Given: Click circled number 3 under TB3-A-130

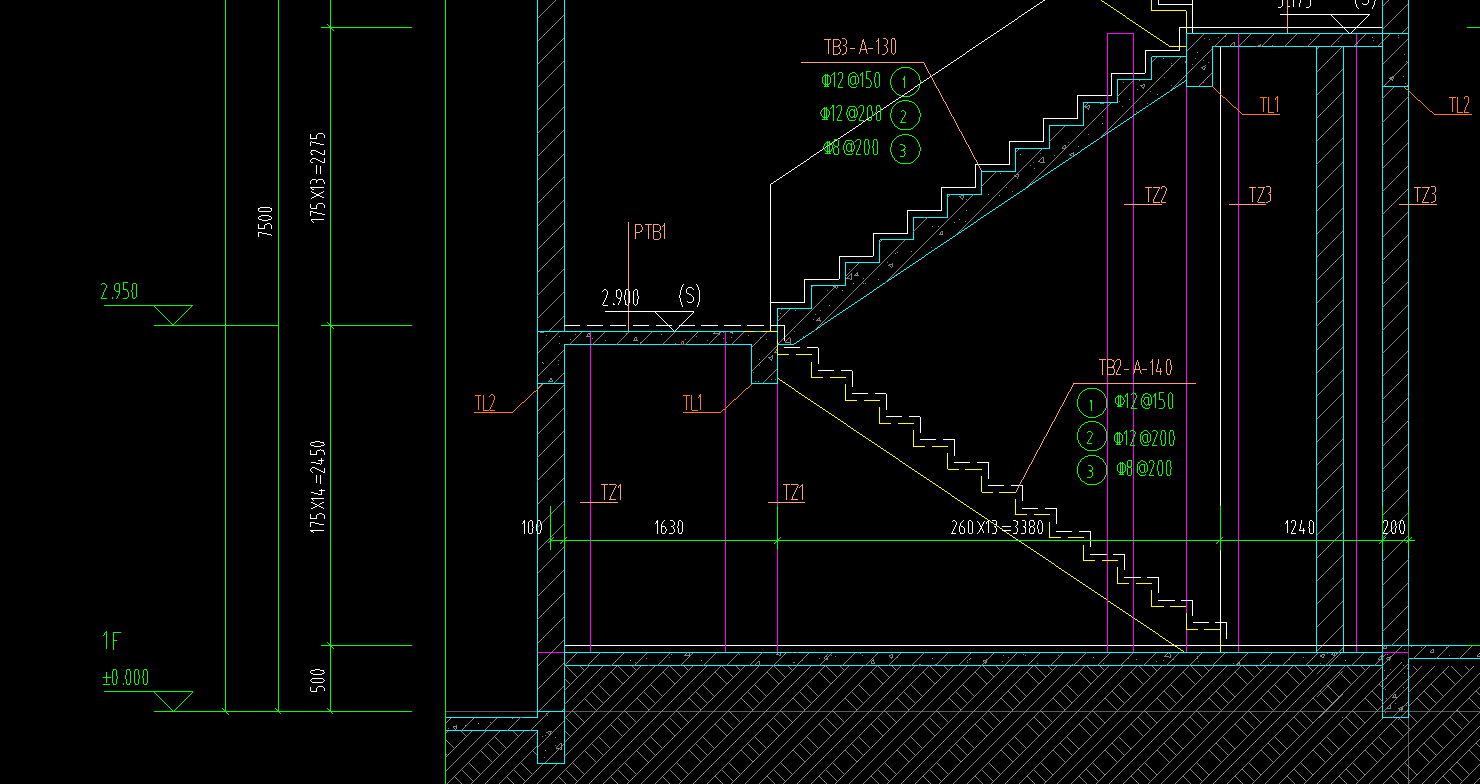Looking at the screenshot, I should [904, 151].
